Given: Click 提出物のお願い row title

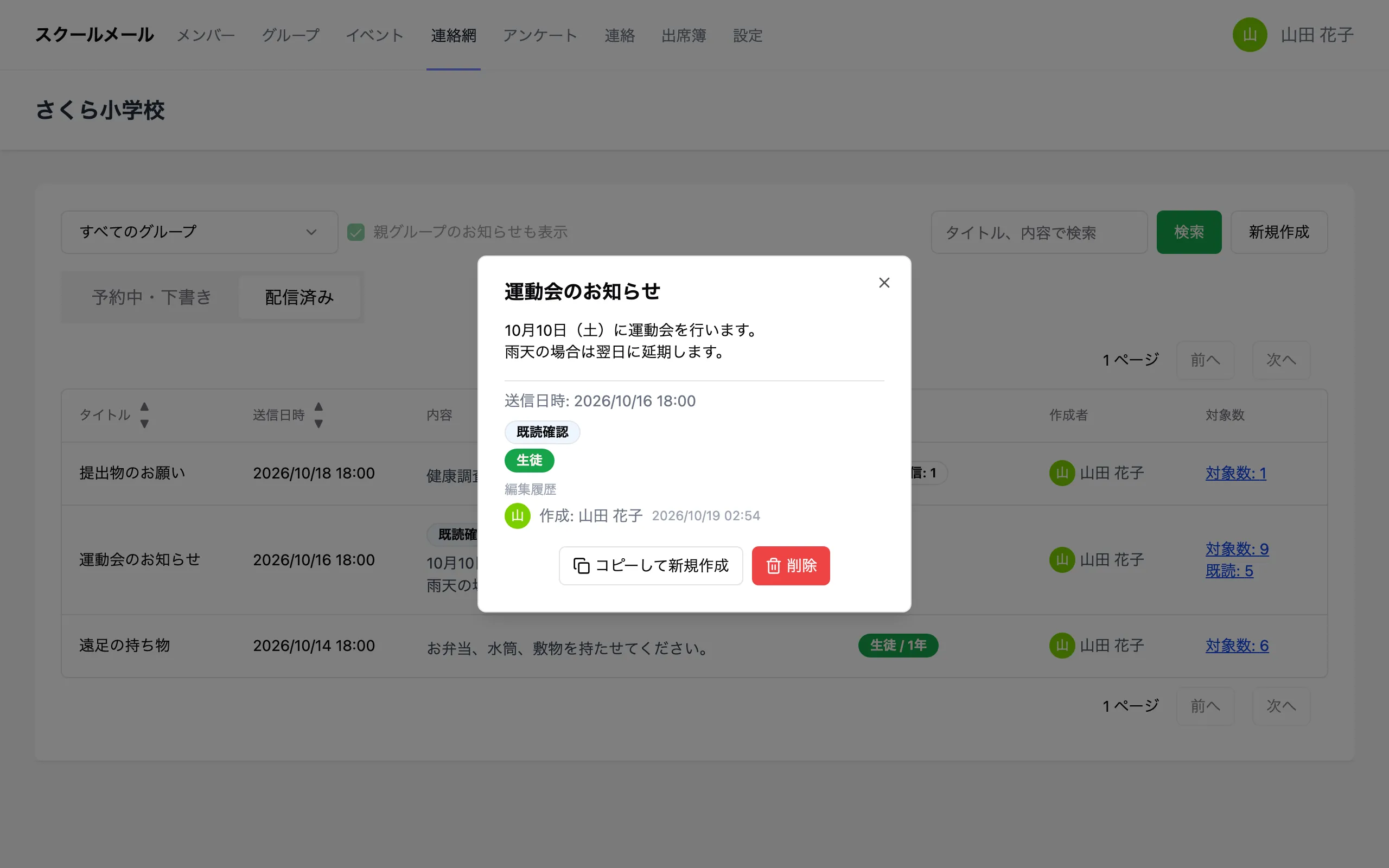Looking at the screenshot, I should click(x=132, y=473).
